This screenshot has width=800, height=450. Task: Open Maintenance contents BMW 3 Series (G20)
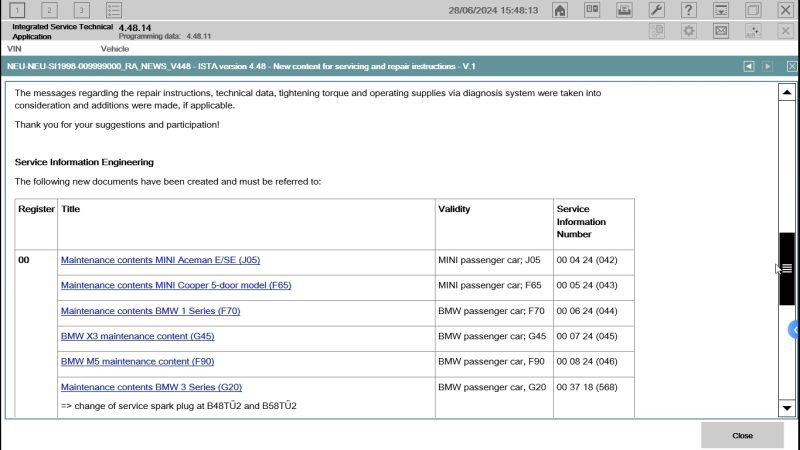click(152, 387)
